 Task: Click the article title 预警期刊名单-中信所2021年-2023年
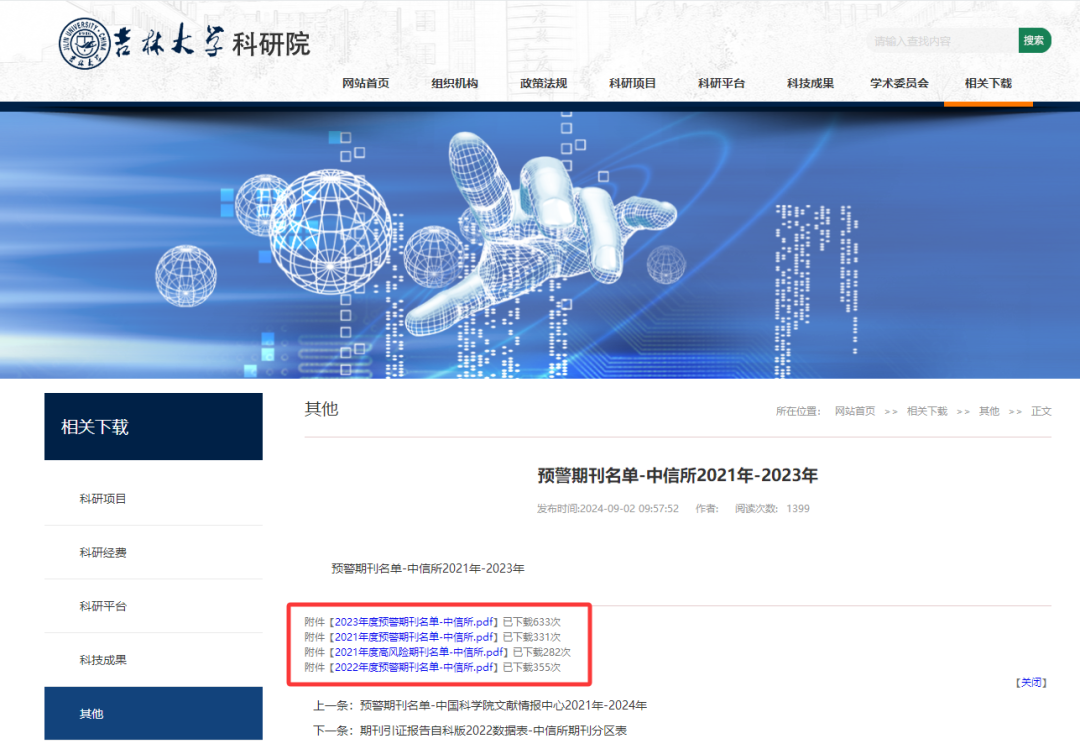click(x=678, y=475)
